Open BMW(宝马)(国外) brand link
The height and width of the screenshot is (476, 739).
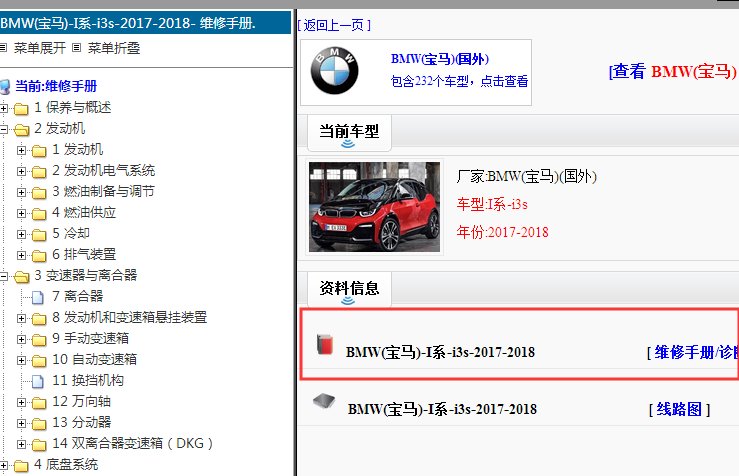(440, 59)
